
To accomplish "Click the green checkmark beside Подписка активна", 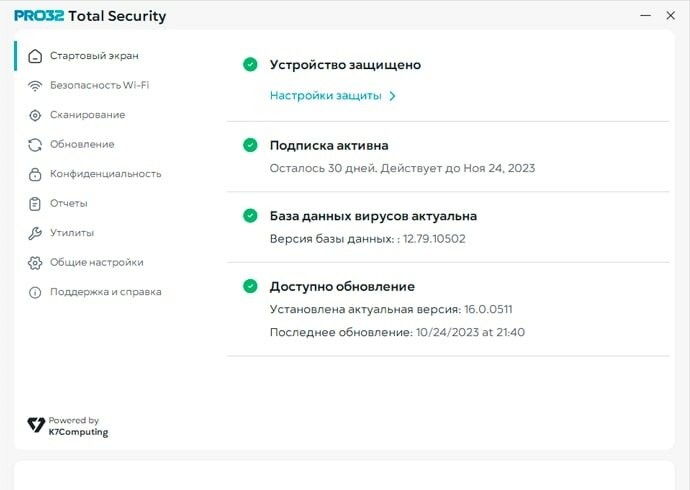I will (x=250, y=145).
